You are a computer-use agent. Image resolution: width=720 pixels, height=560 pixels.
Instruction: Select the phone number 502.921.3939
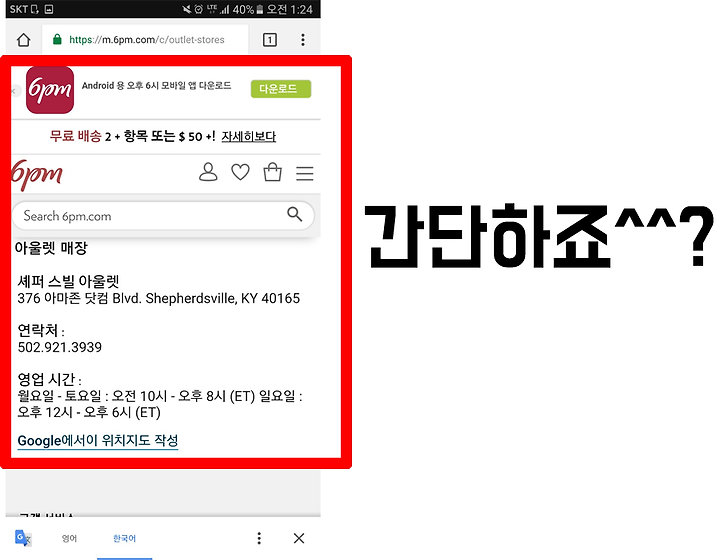pyautogui.click(x=60, y=347)
